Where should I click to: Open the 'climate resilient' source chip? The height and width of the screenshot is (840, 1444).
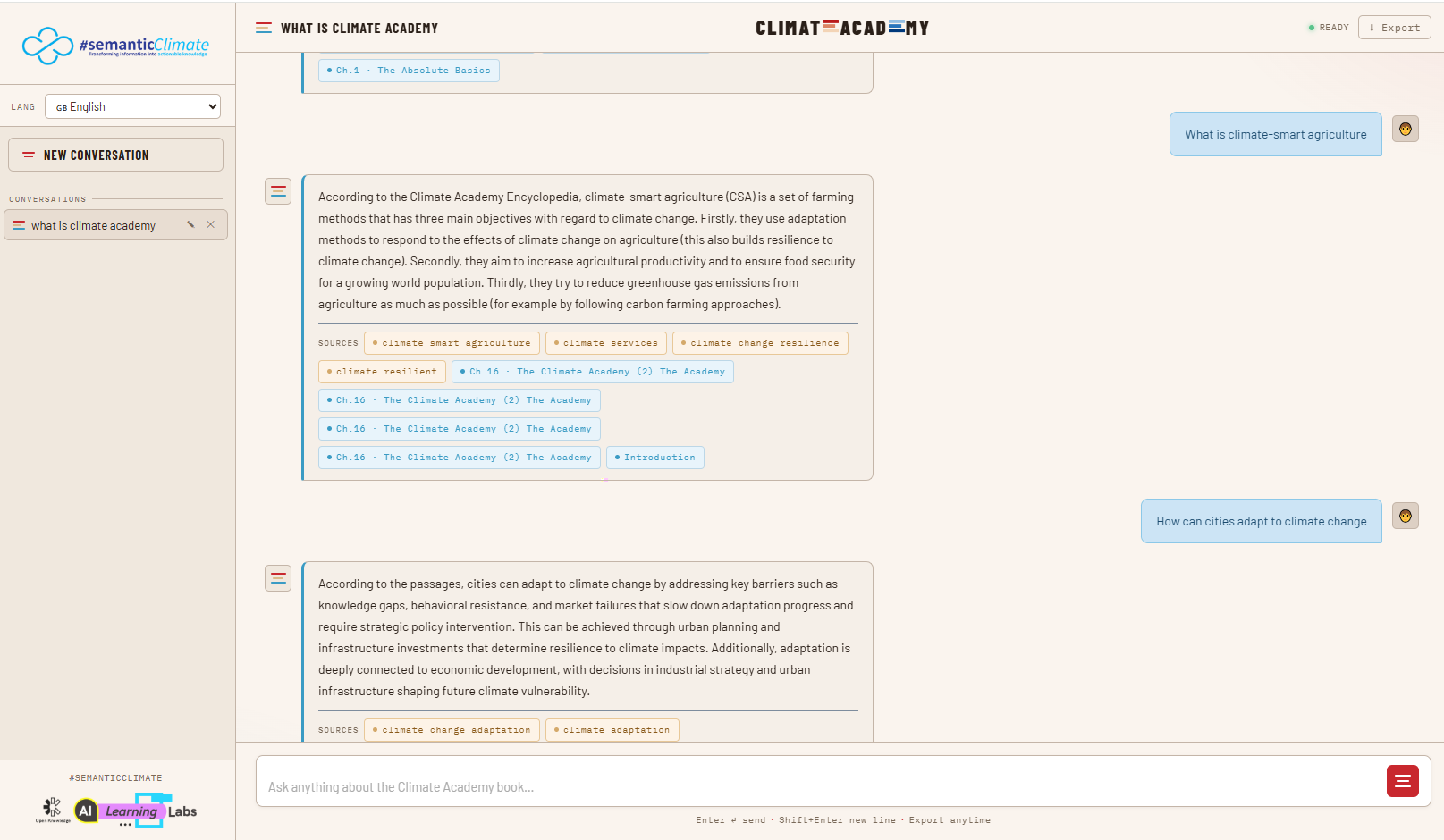point(382,372)
